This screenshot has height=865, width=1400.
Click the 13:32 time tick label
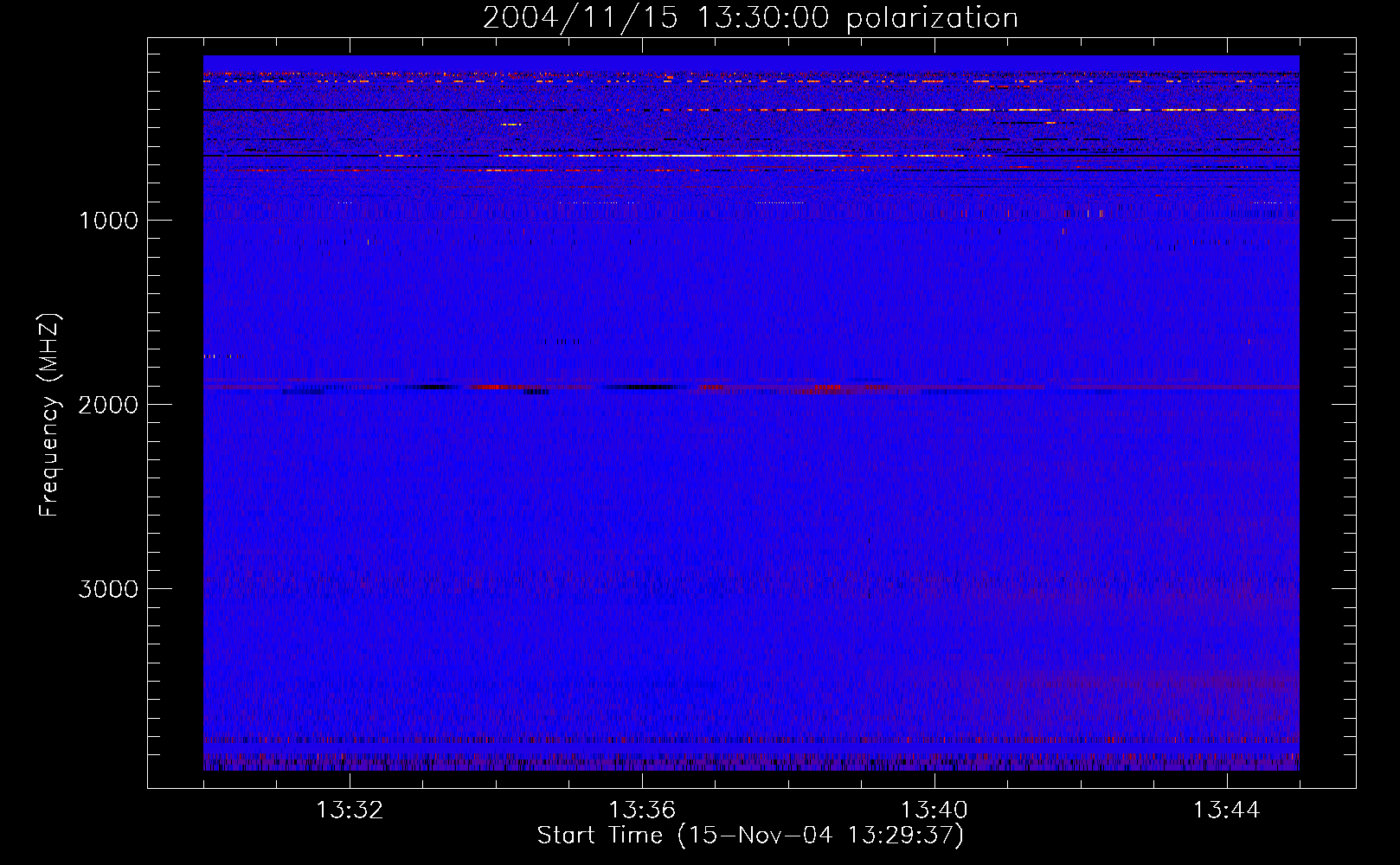pyautogui.click(x=350, y=811)
